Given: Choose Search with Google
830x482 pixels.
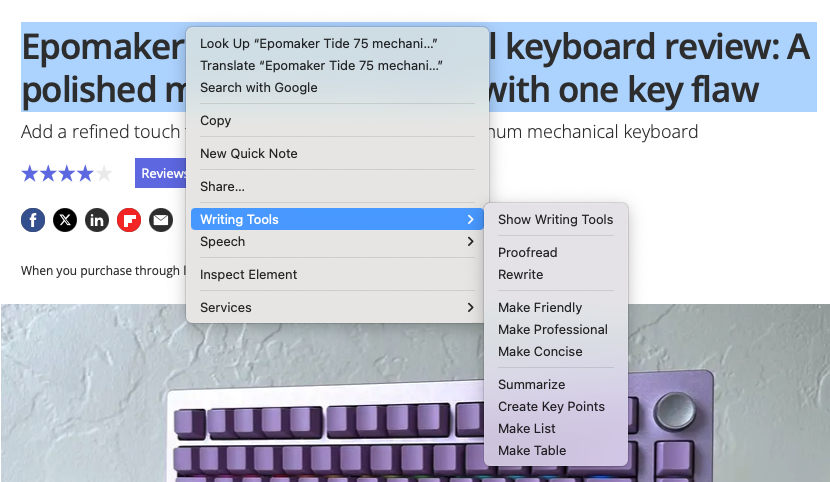Looking at the screenshot, I should coord(337,88).
